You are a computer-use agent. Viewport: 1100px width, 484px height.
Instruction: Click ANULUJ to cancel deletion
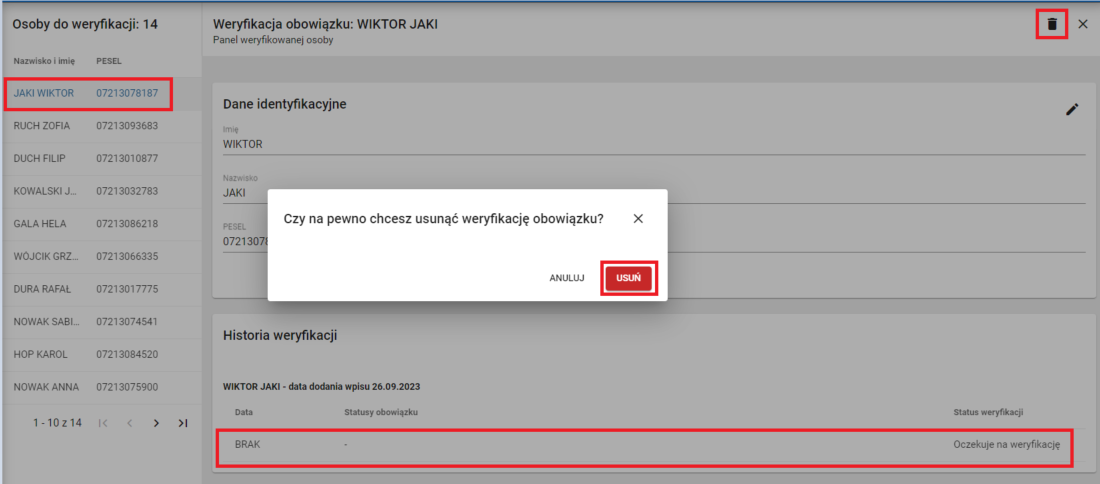click(x=566, y=278)
